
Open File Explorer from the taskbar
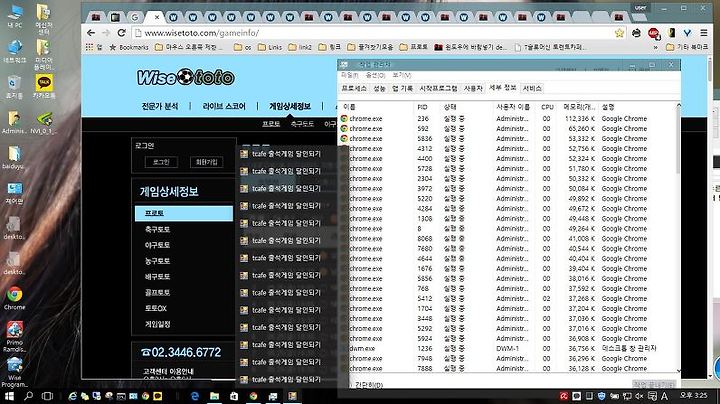tap(214, 396)
